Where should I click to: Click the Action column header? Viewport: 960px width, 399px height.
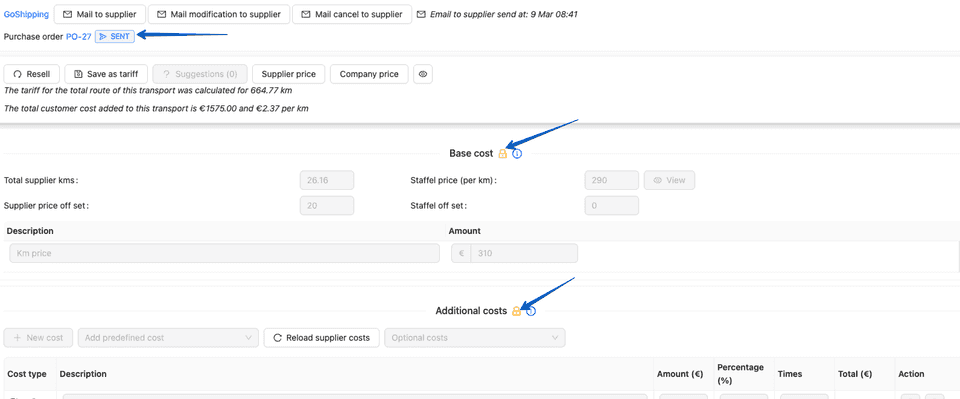coord(911,374)
